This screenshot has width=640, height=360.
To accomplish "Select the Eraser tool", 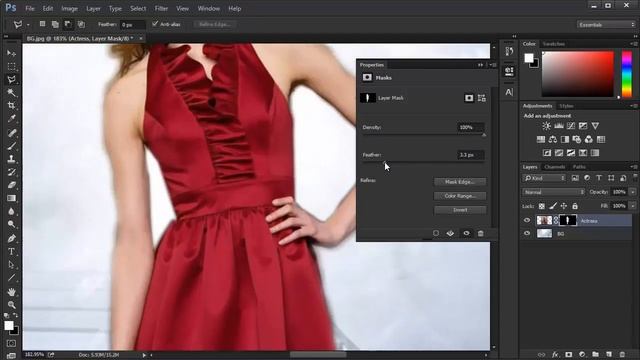I will (11, 185).
